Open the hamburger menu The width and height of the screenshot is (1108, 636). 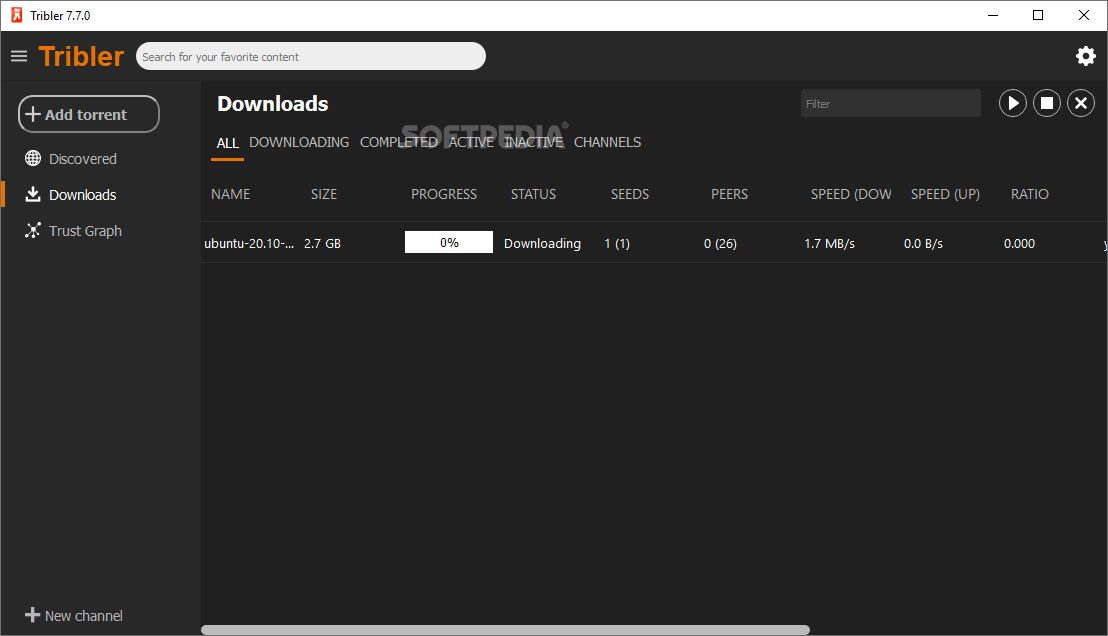click(x=19, y=56)
